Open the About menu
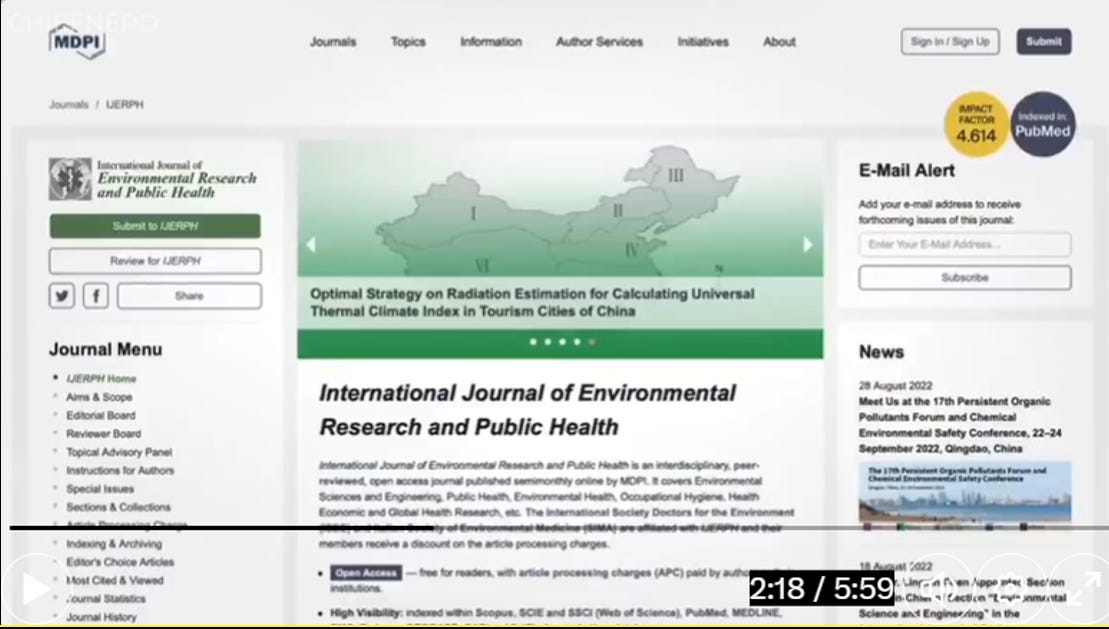This screenshot has height=629, width=1109. click(x=779, y=42)
